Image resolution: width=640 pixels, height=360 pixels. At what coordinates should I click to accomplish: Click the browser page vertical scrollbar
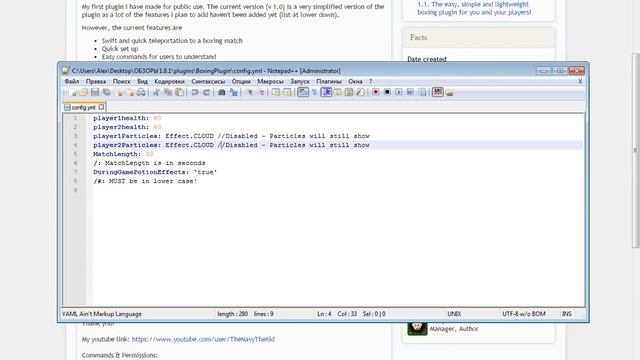[636, 151]
